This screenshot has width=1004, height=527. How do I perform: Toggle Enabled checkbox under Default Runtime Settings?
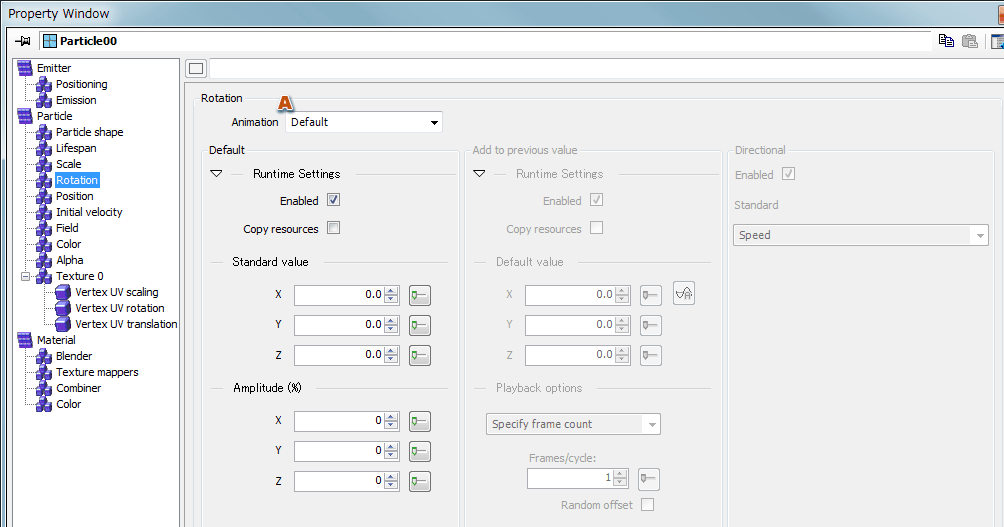tap(334, 200)
